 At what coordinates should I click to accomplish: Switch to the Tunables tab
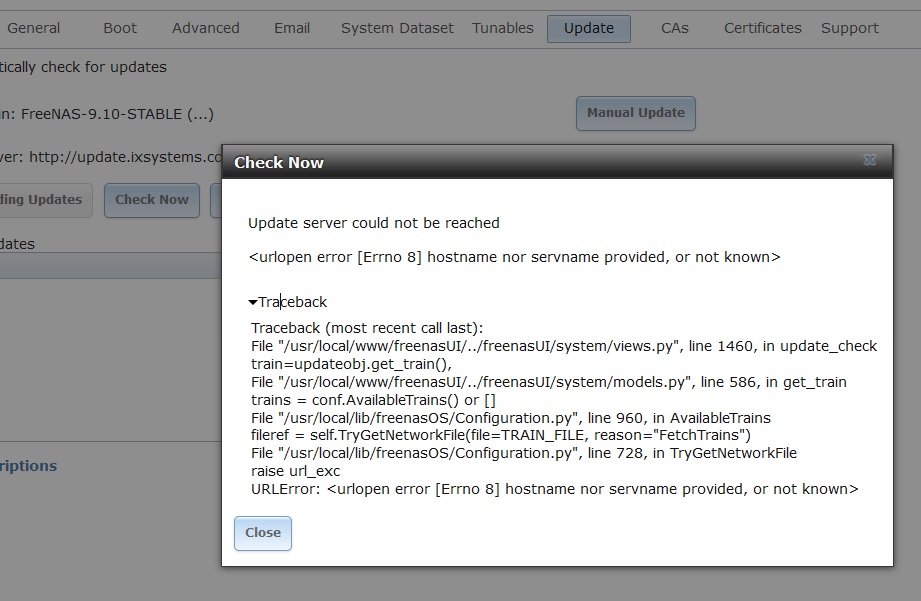click(x=503, y=28)
